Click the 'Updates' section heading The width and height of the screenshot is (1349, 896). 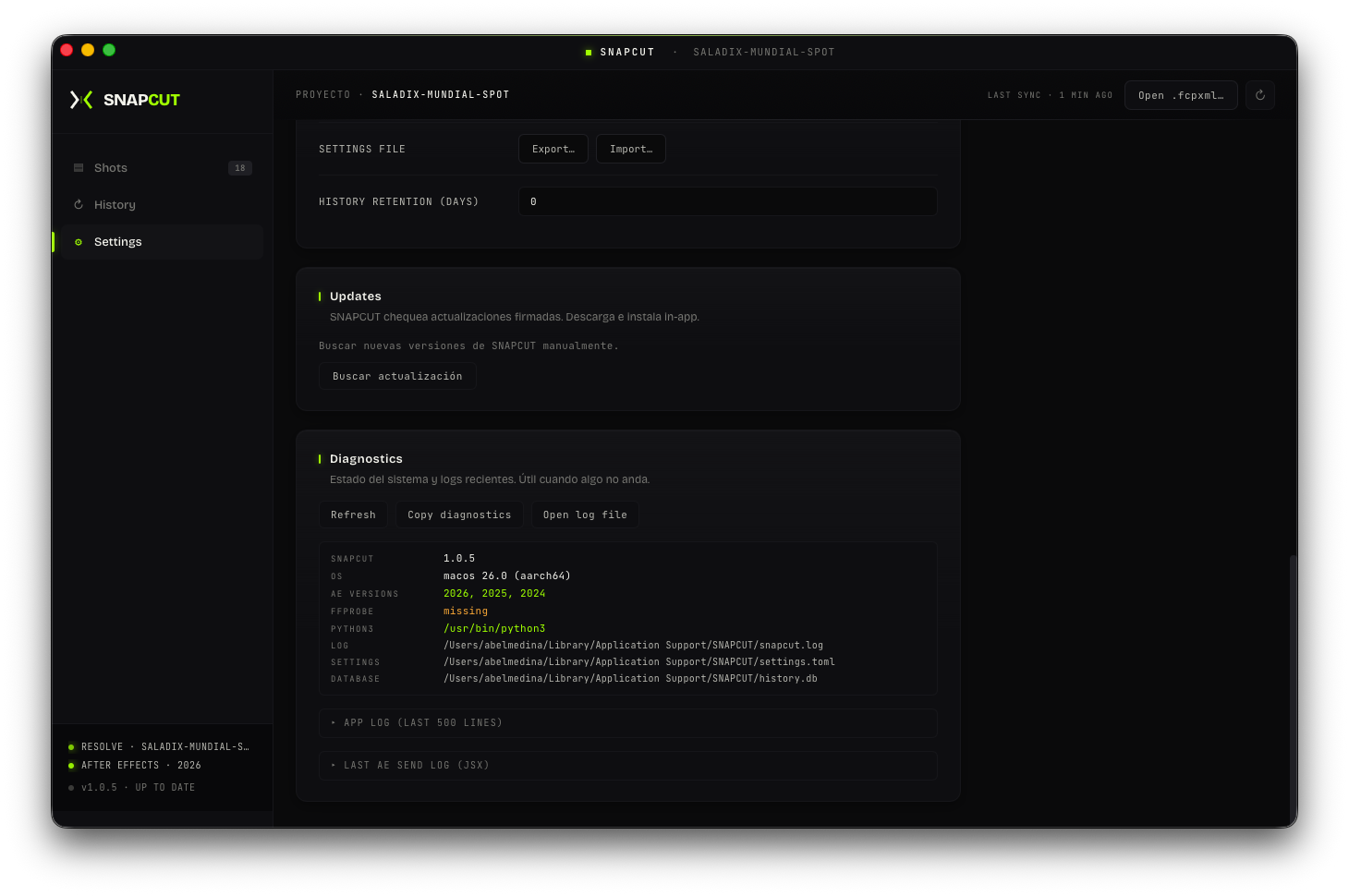356,297
